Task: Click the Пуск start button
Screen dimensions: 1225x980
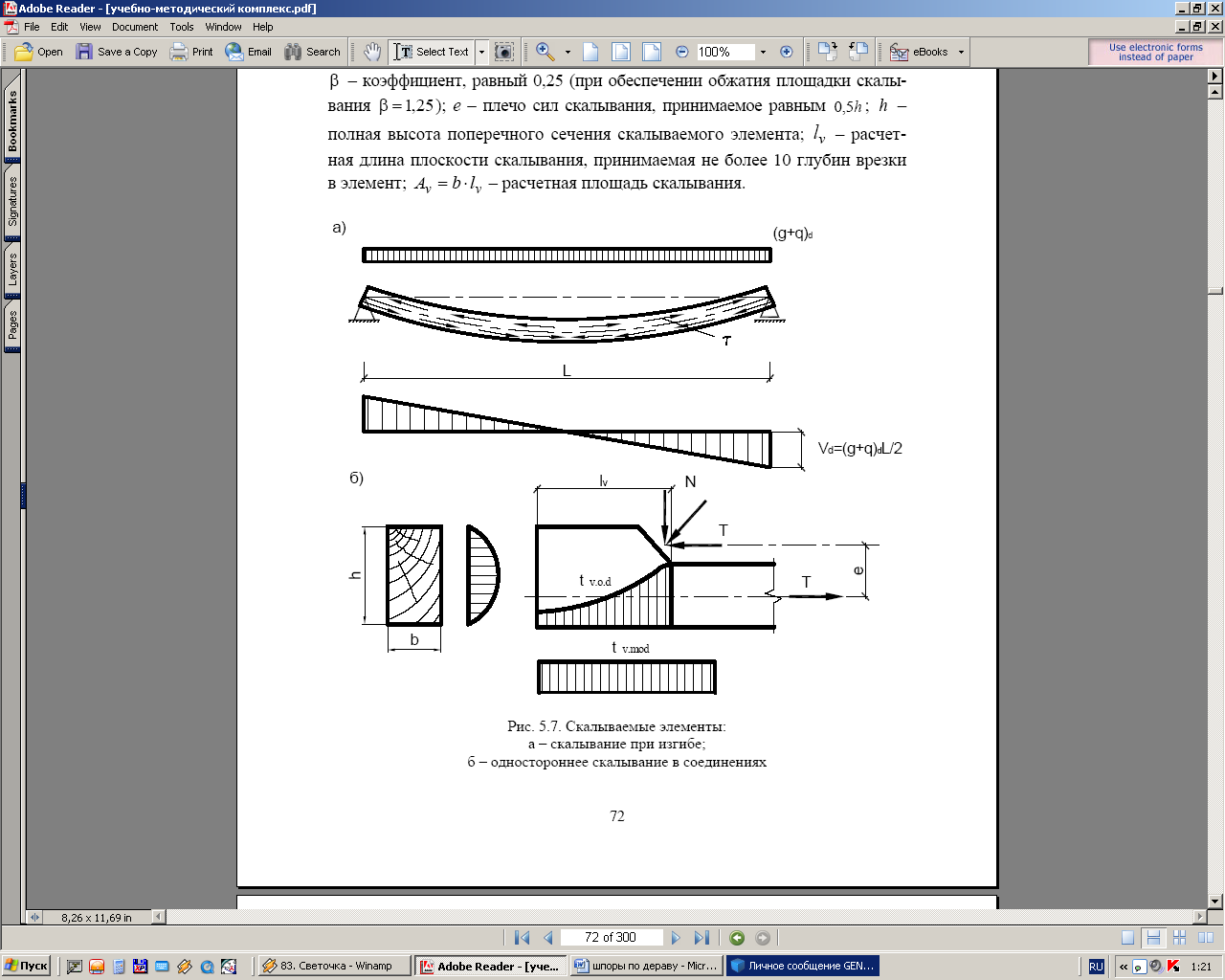Action: (26, 966)
